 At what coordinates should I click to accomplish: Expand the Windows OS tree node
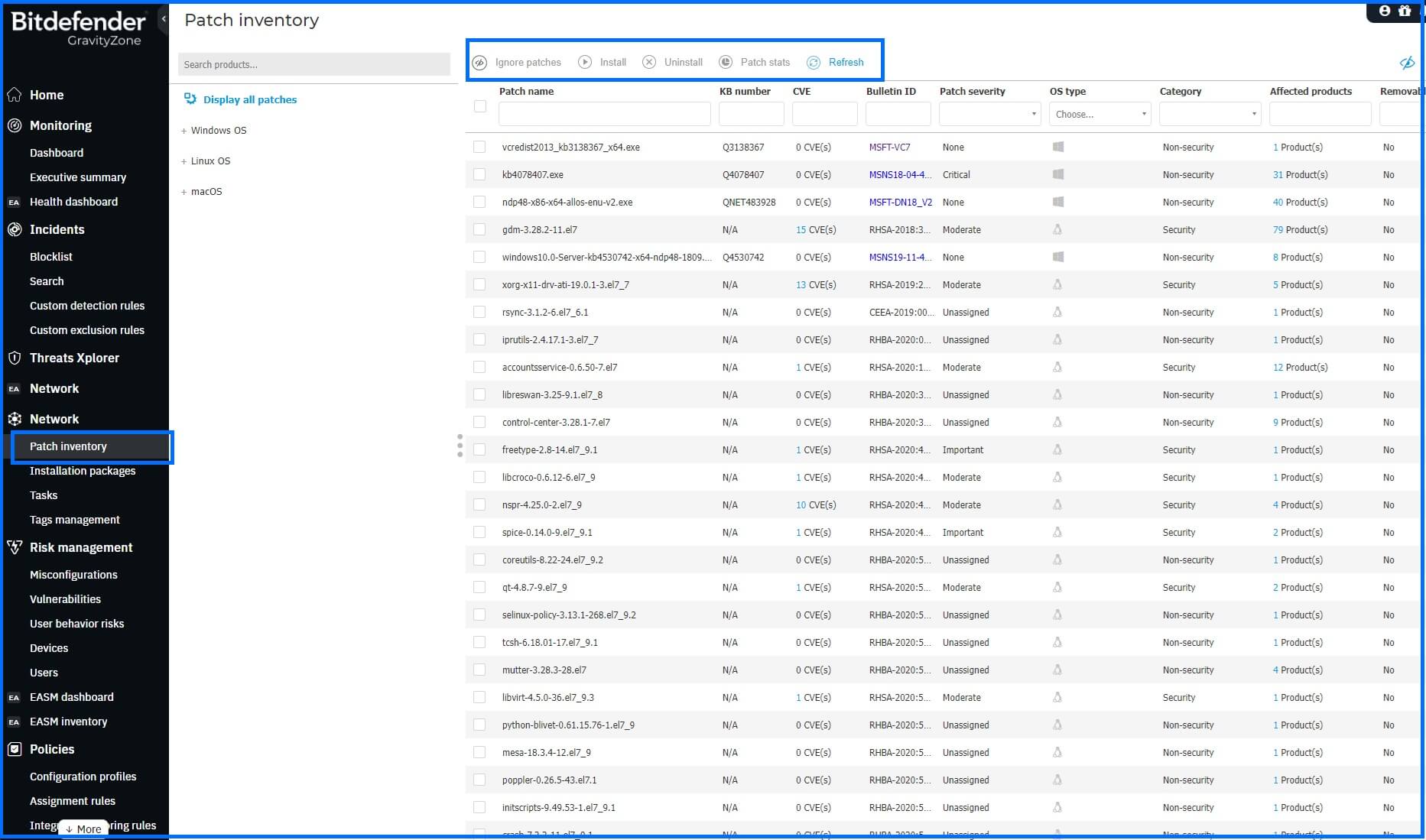point(184,131)
